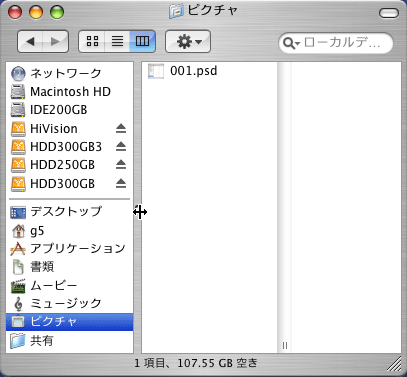Eject the HDD300GB volume

pos(121,184)
